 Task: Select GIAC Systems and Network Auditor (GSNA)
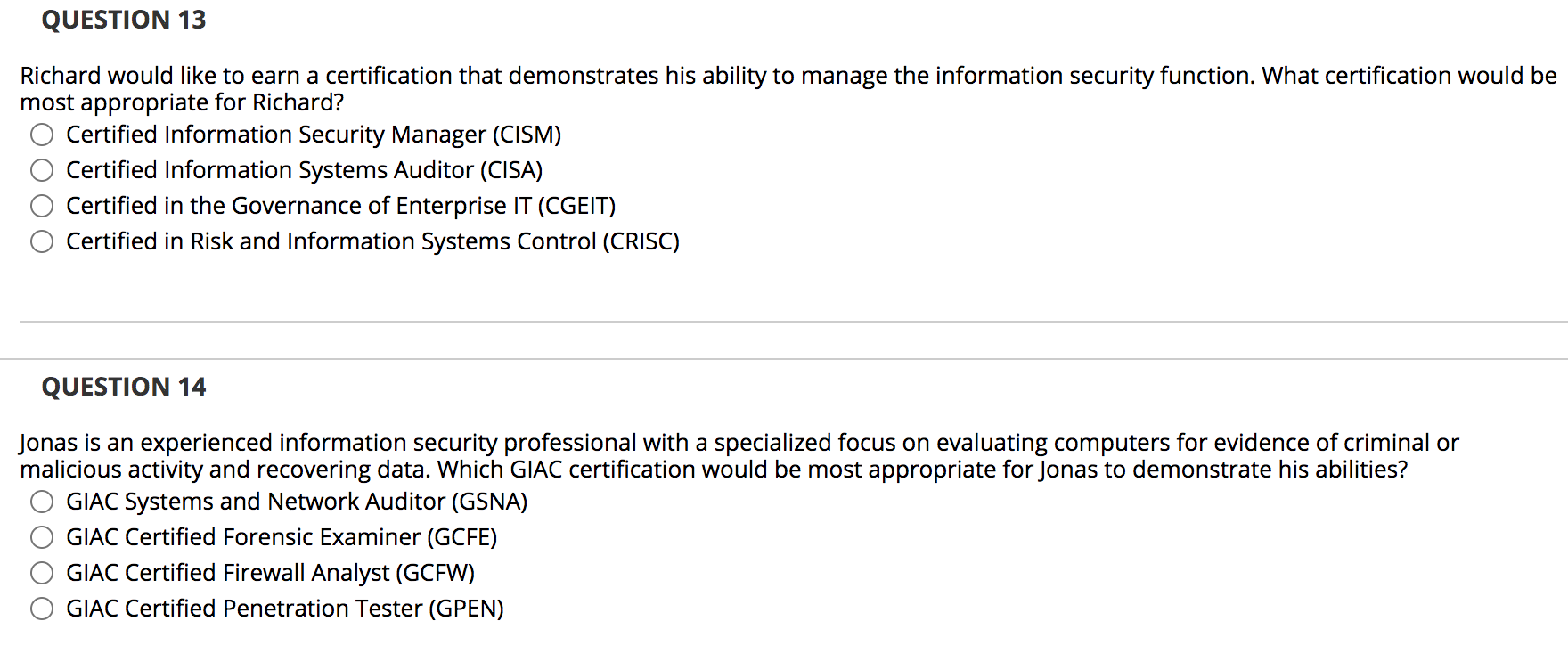point(42,502)
